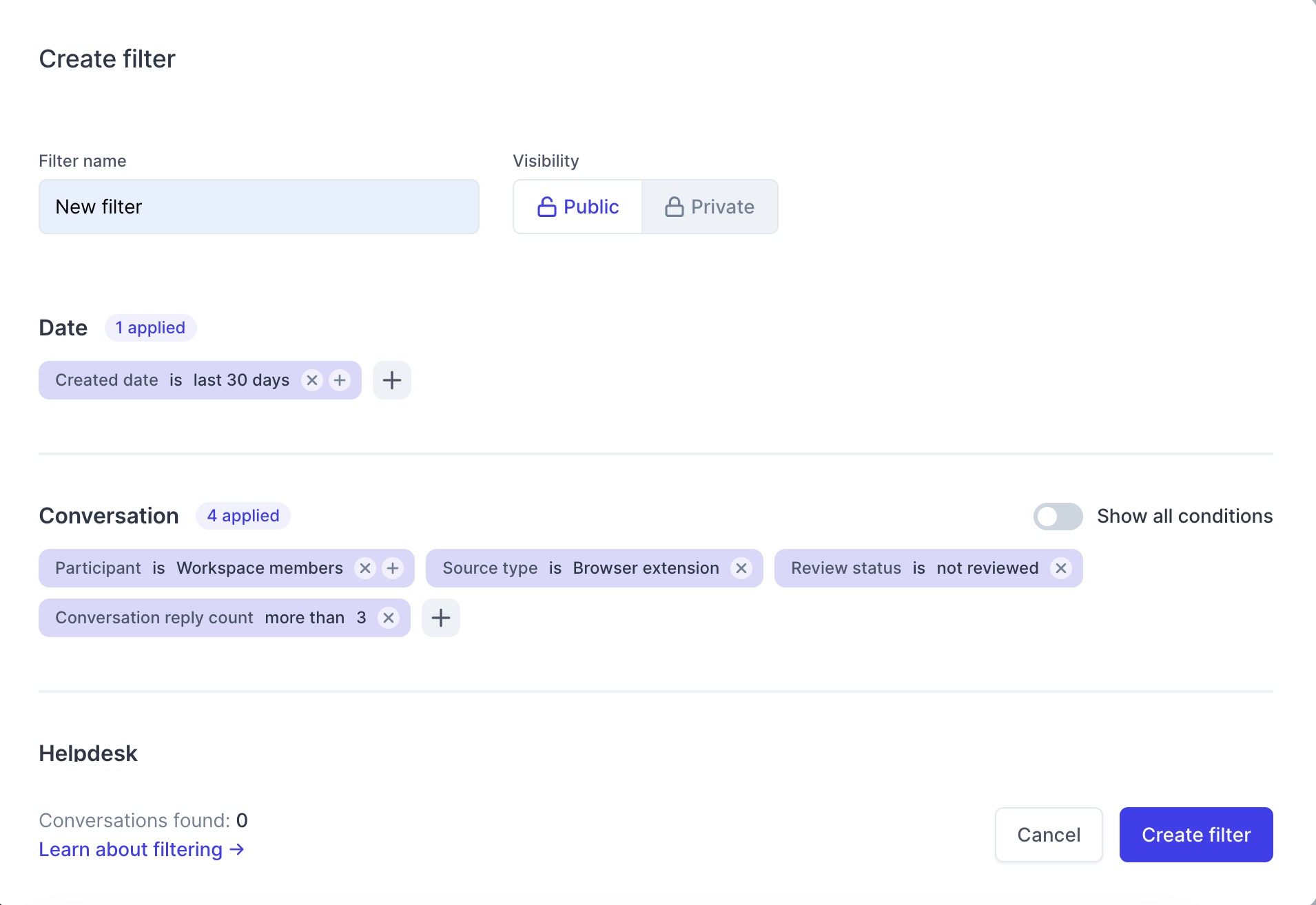1316x905 pixels.
Task: Click the 1 applied badge
Action: [150, 328]
